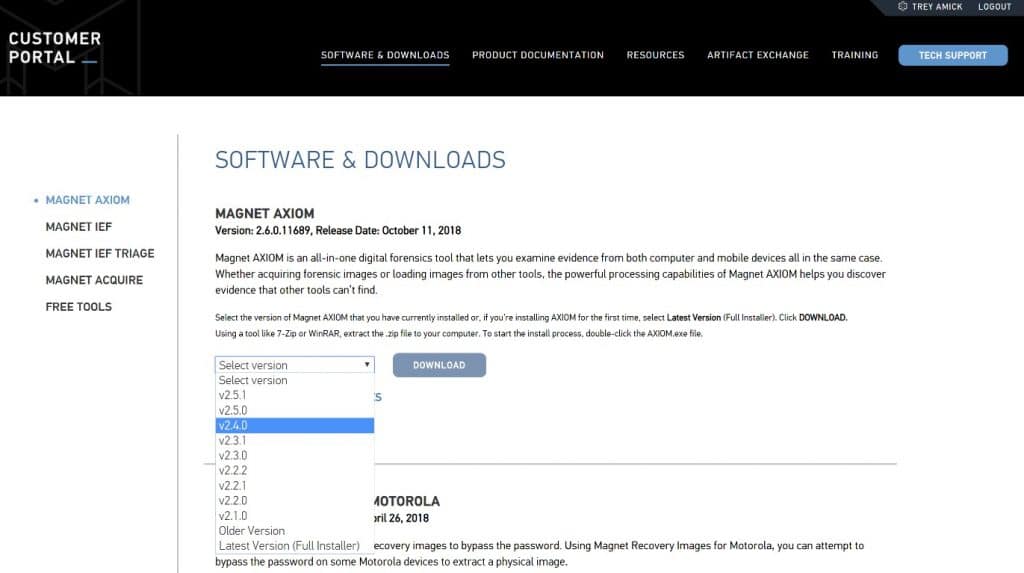
Task: Click the Customer Portal logo
Action: pyautogui.click(x=55, y=48)
